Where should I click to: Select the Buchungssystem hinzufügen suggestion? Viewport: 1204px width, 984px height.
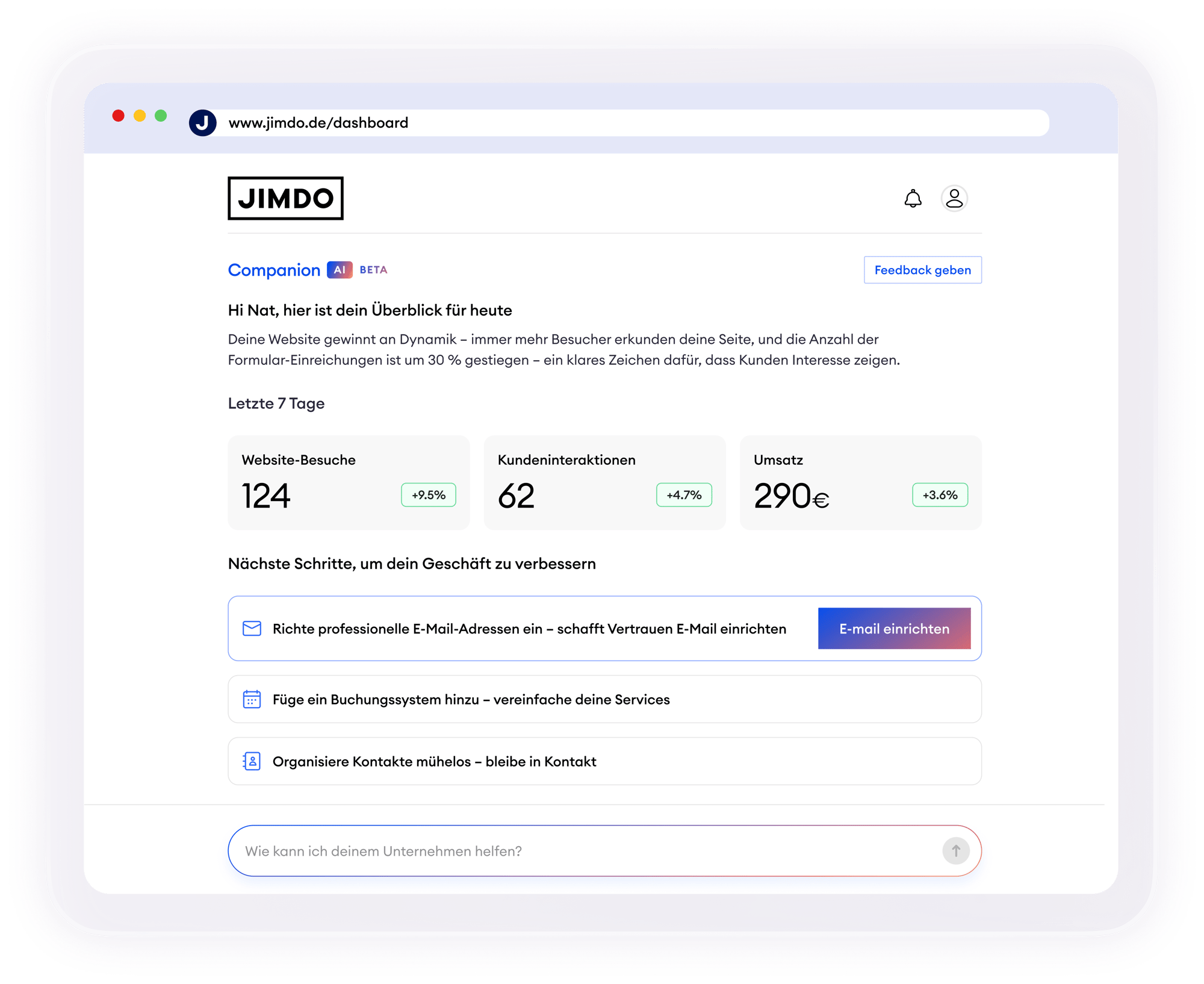[604, 699]
